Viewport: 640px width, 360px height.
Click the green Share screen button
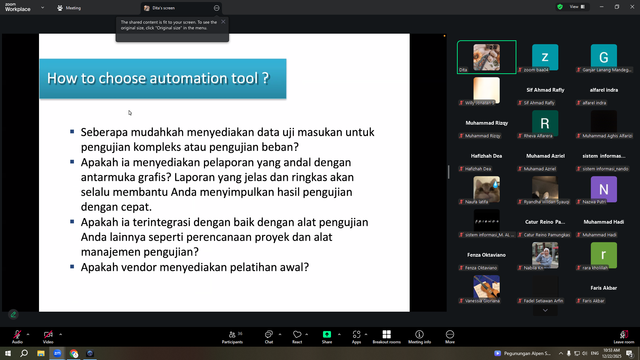pos(327,336)
